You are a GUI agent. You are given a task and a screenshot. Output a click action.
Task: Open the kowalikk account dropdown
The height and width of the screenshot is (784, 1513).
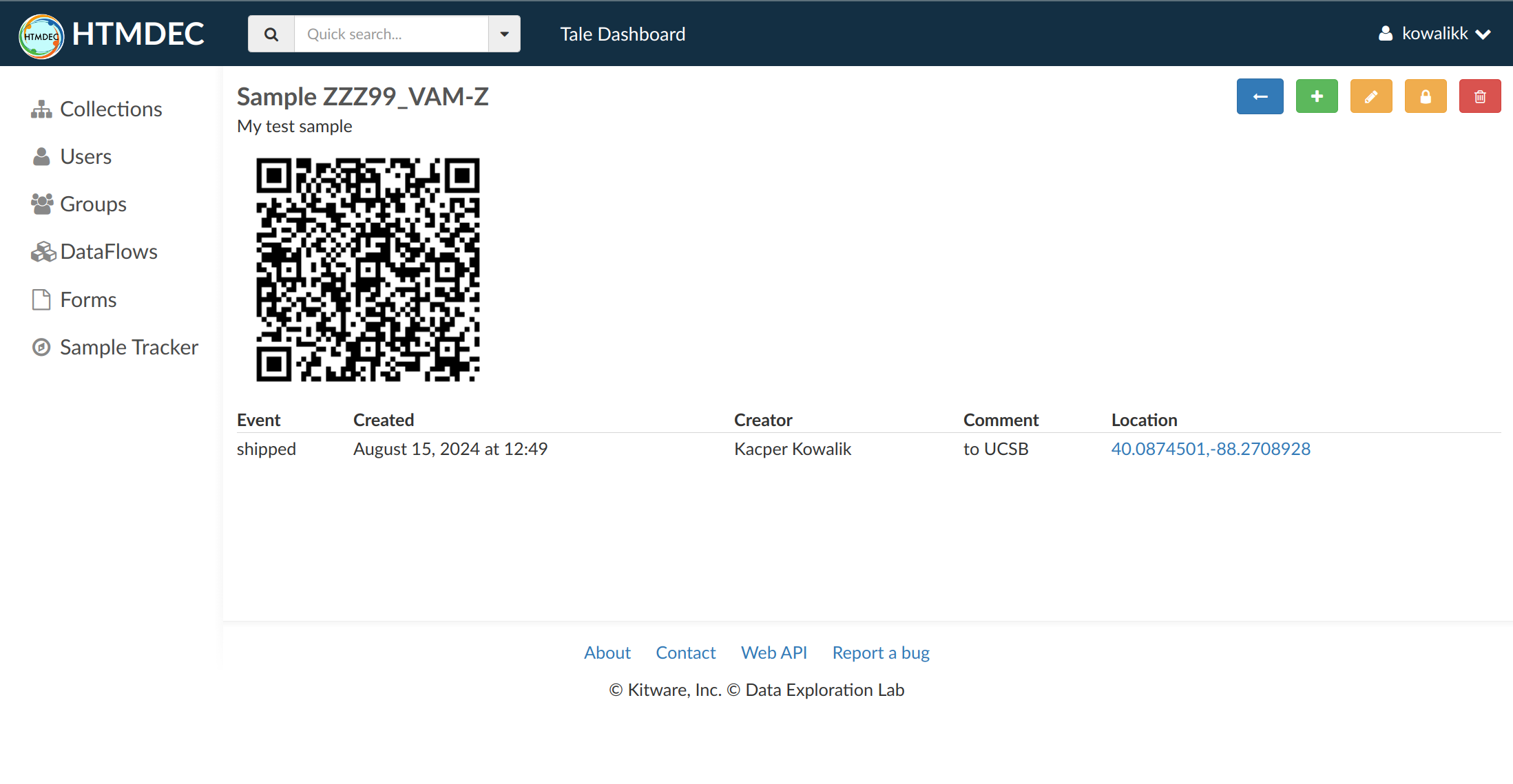pos(1434,32)
